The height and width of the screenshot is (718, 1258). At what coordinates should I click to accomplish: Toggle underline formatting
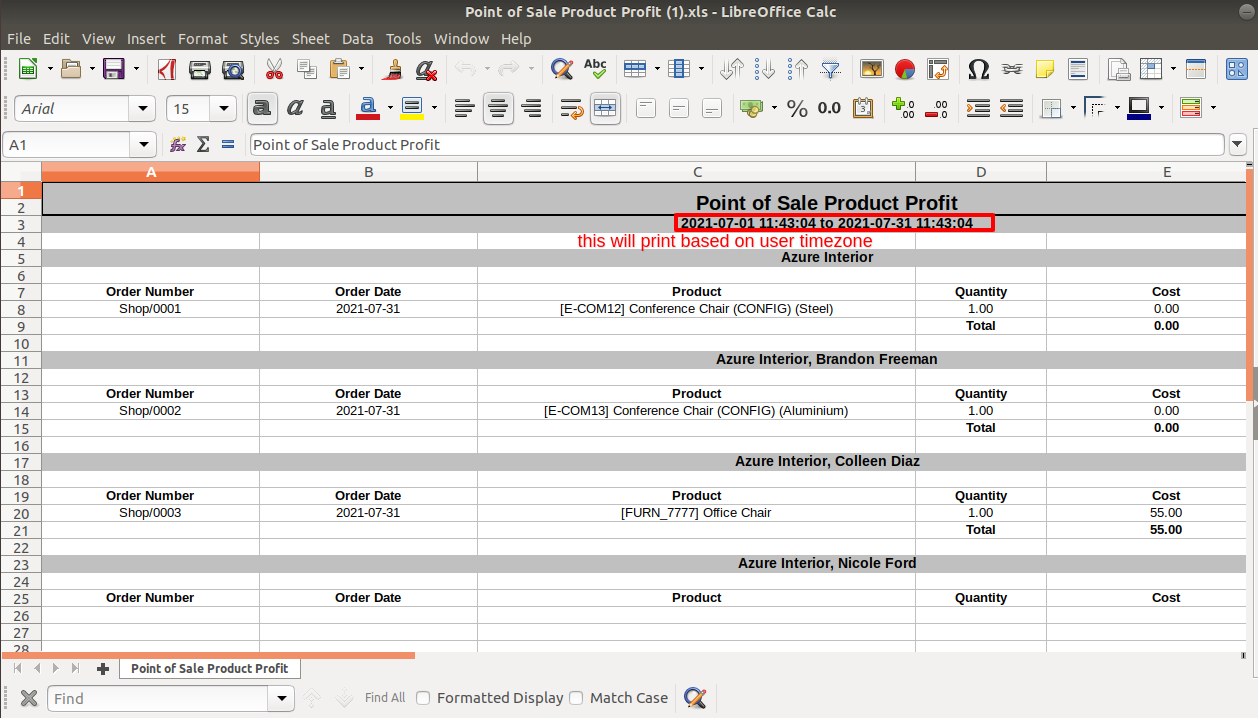[x=327, y=108]
